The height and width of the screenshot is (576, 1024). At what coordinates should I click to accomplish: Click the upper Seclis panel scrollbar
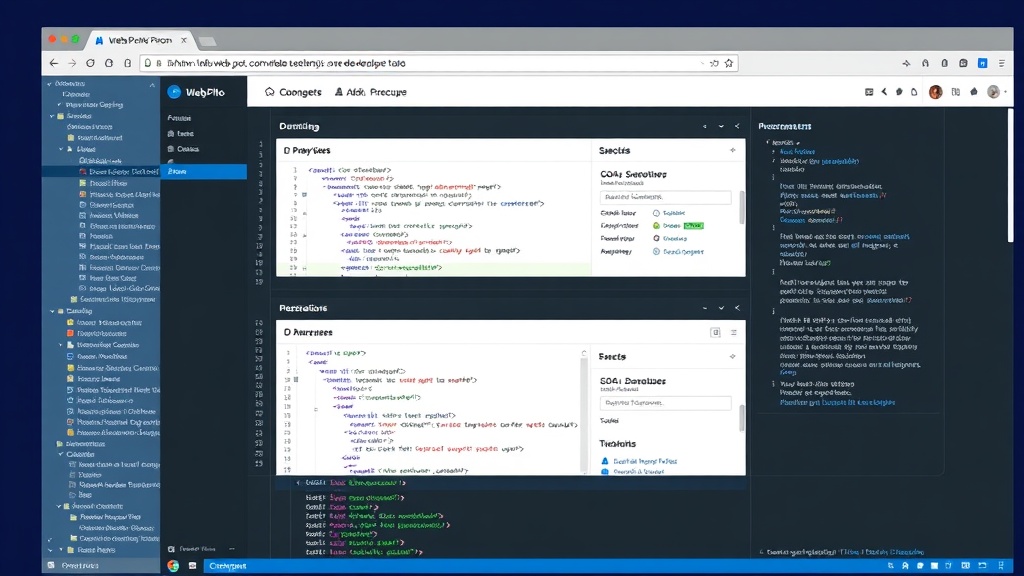(742, 208)
